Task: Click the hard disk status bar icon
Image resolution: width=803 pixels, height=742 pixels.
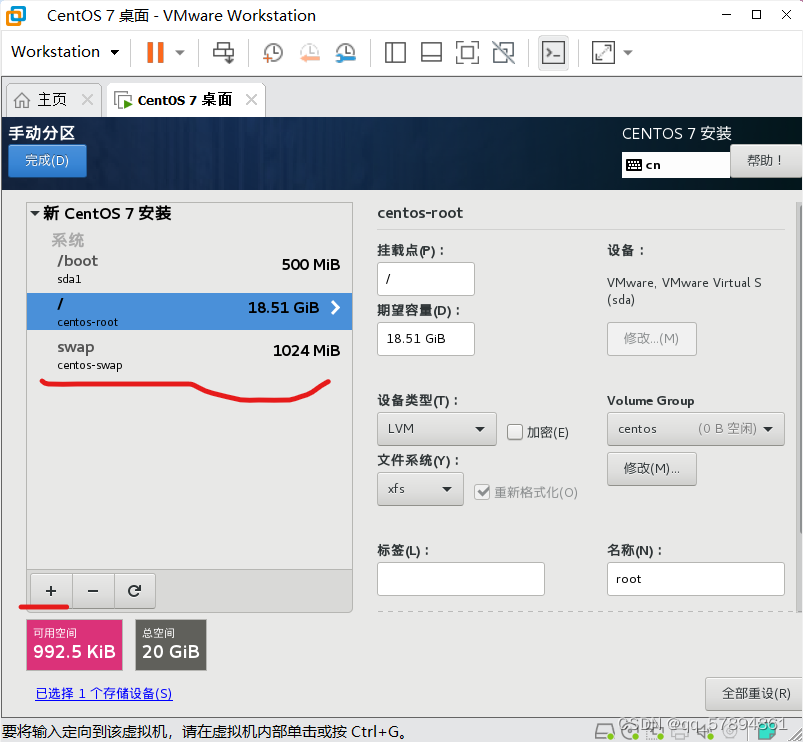Action: pyautogui.click(x=604, y=731)
